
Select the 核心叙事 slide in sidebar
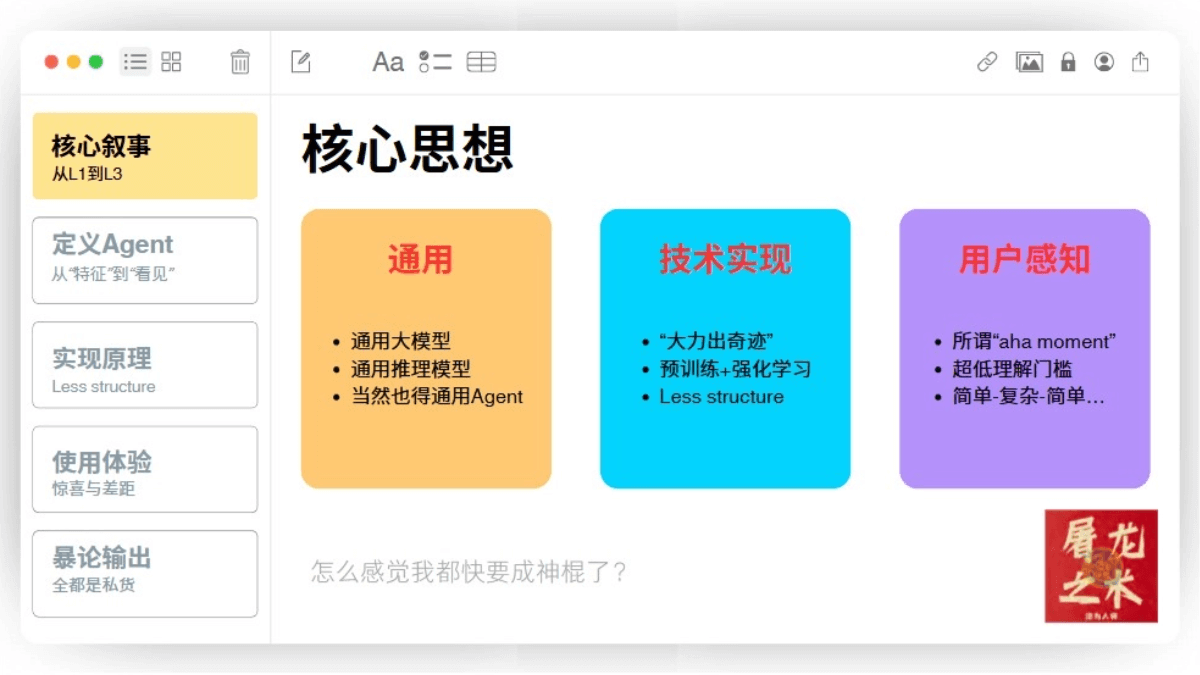click(144, 156)
